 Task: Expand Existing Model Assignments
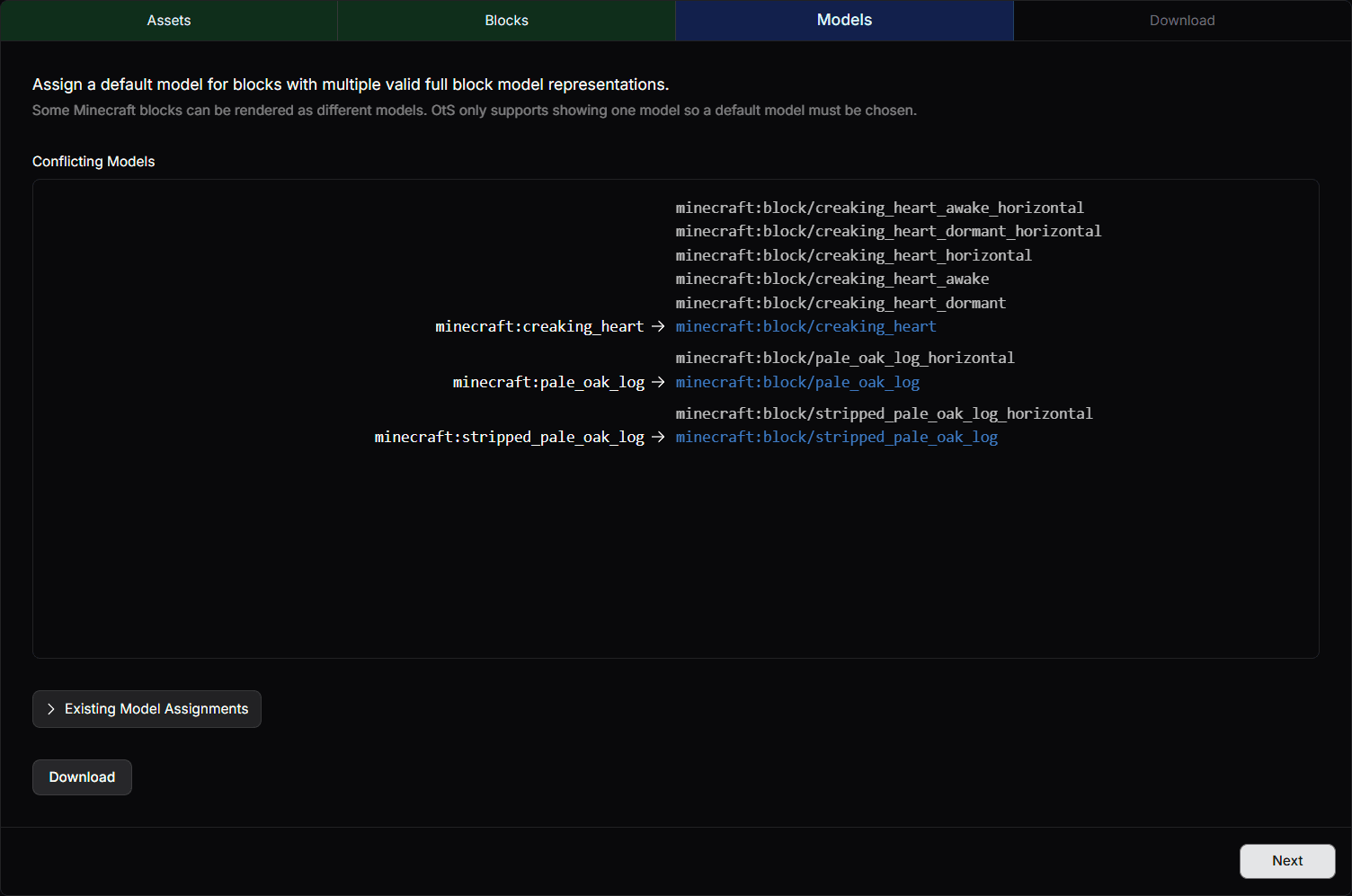pyautogui.click(x=147, y=709)
